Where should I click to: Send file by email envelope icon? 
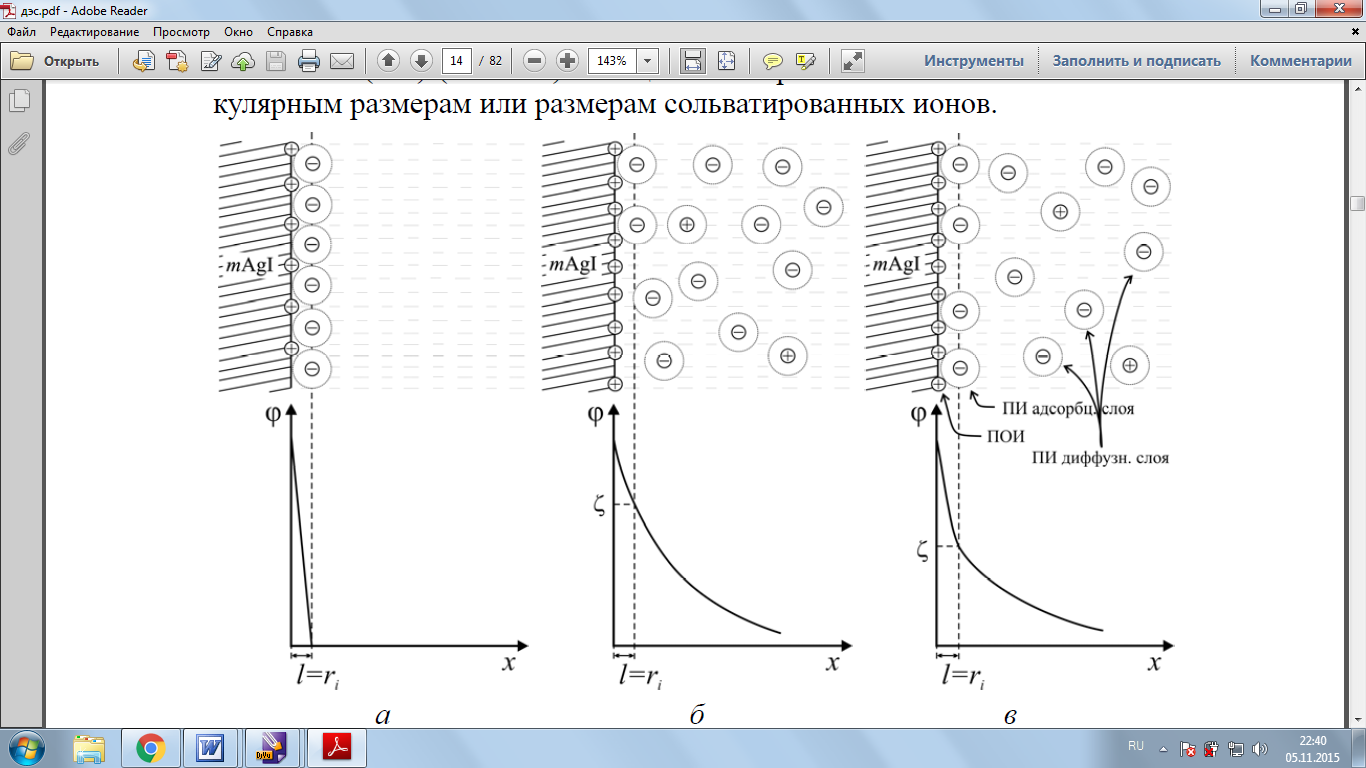click(x=342, y=61)
